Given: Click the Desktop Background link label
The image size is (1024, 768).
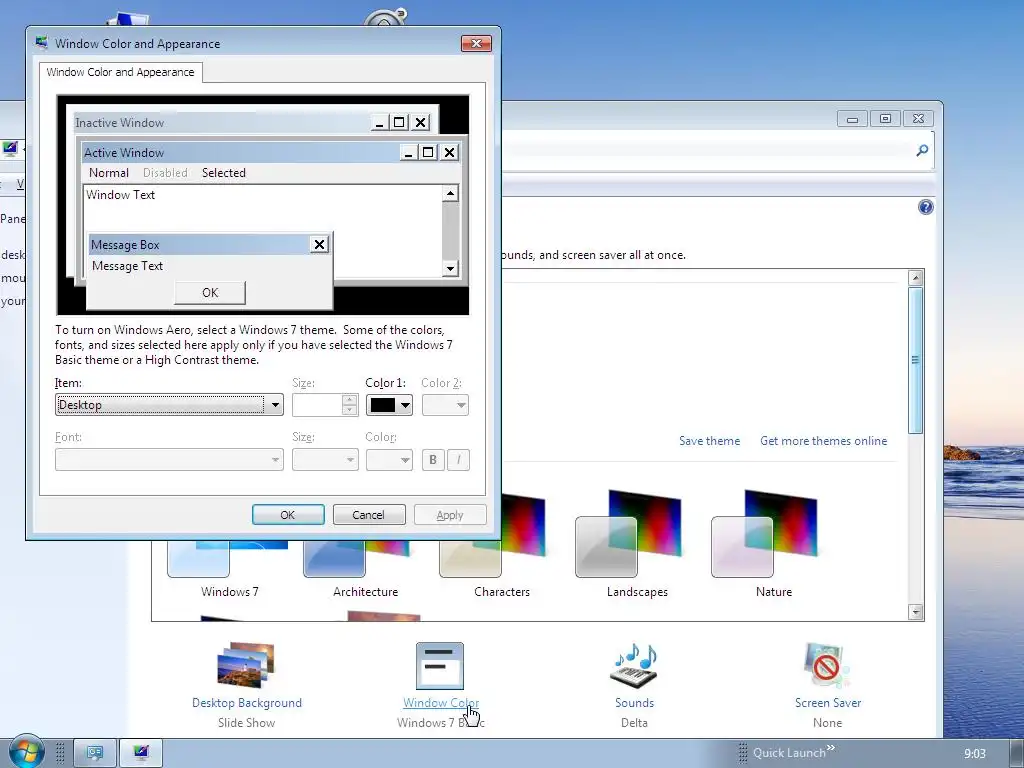Looking at the screenshot, I should click(x=246, y=703).
